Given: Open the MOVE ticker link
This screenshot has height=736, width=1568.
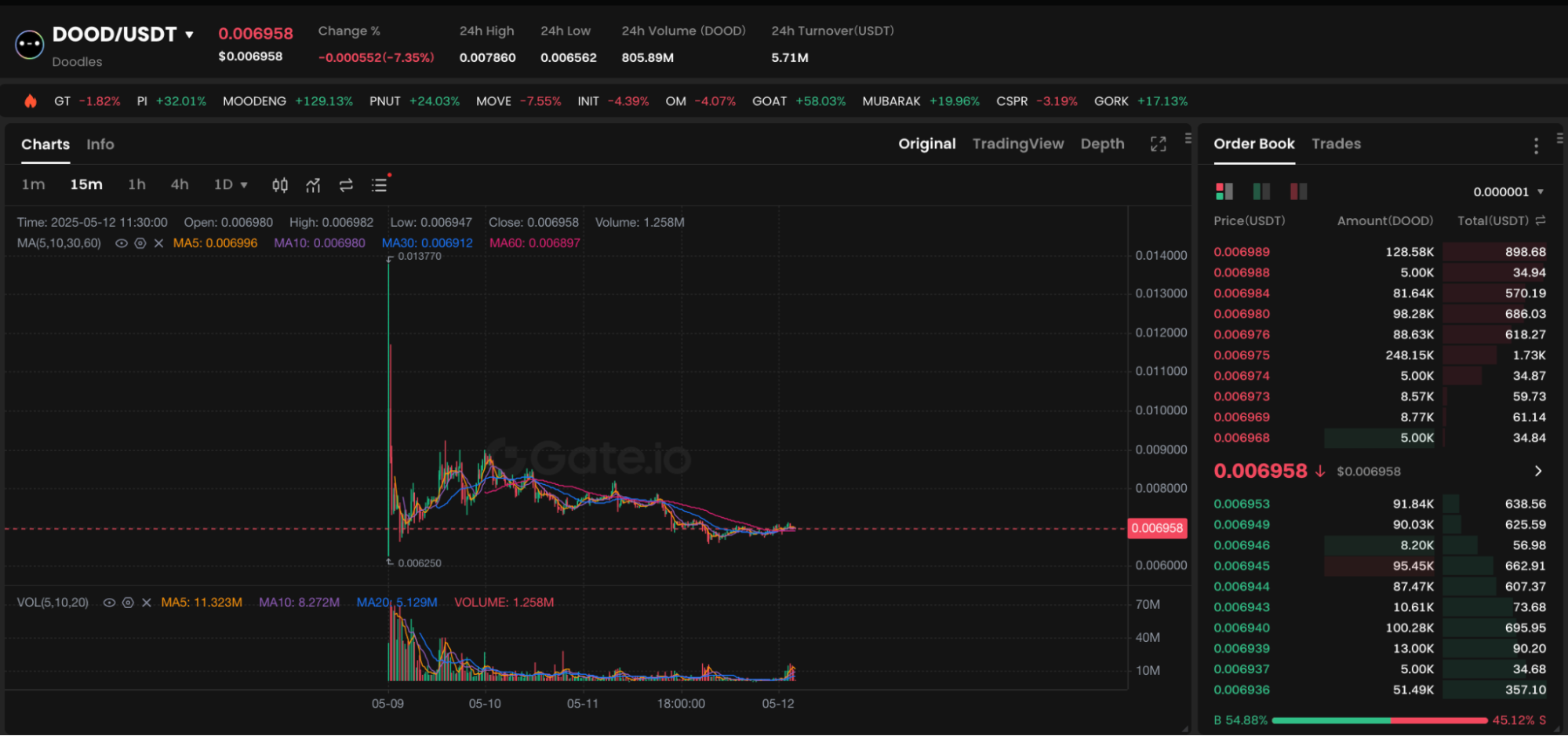Looking at the screenshot, I should coord(518,101).
